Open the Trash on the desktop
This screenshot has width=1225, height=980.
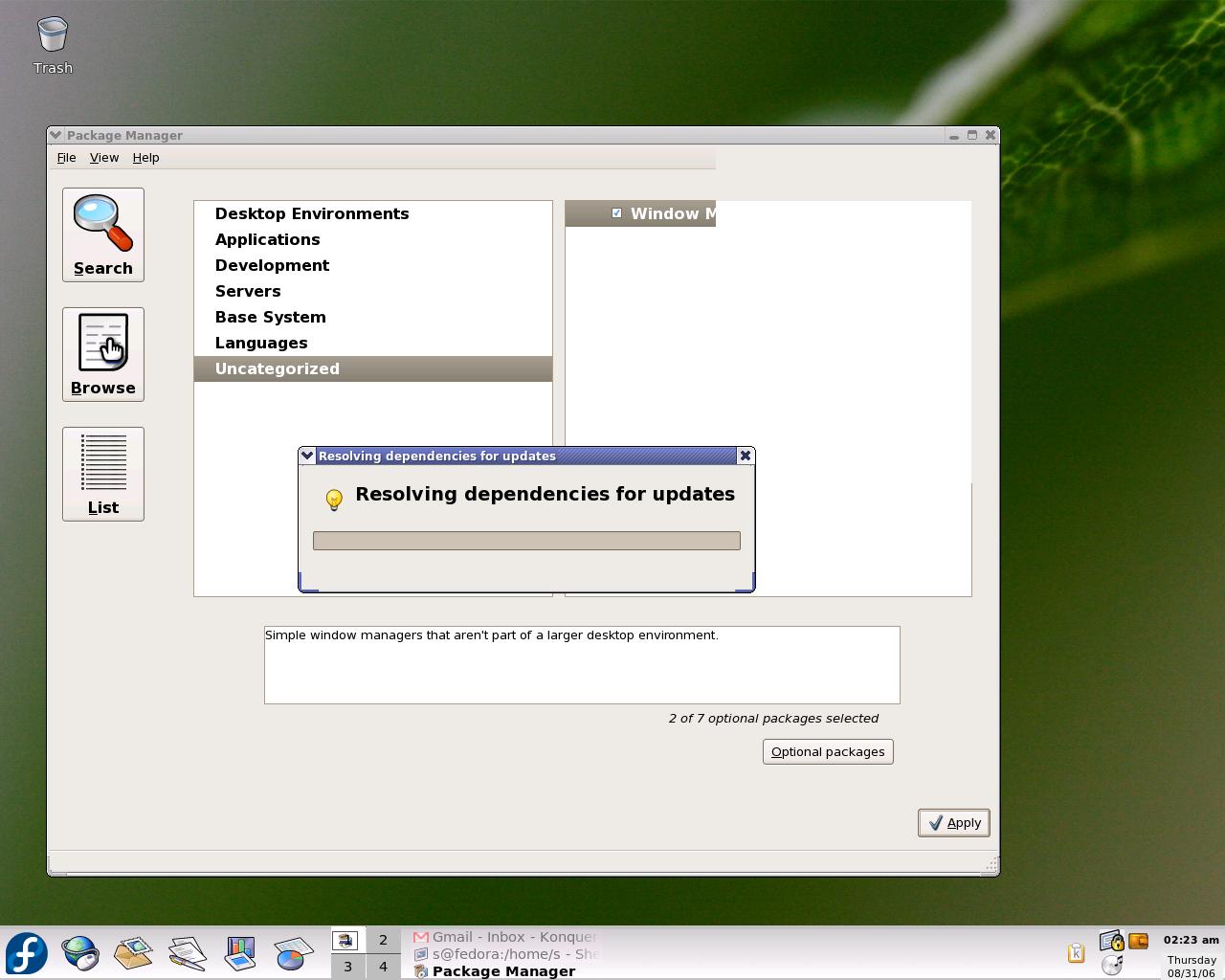tap(53, 45)
